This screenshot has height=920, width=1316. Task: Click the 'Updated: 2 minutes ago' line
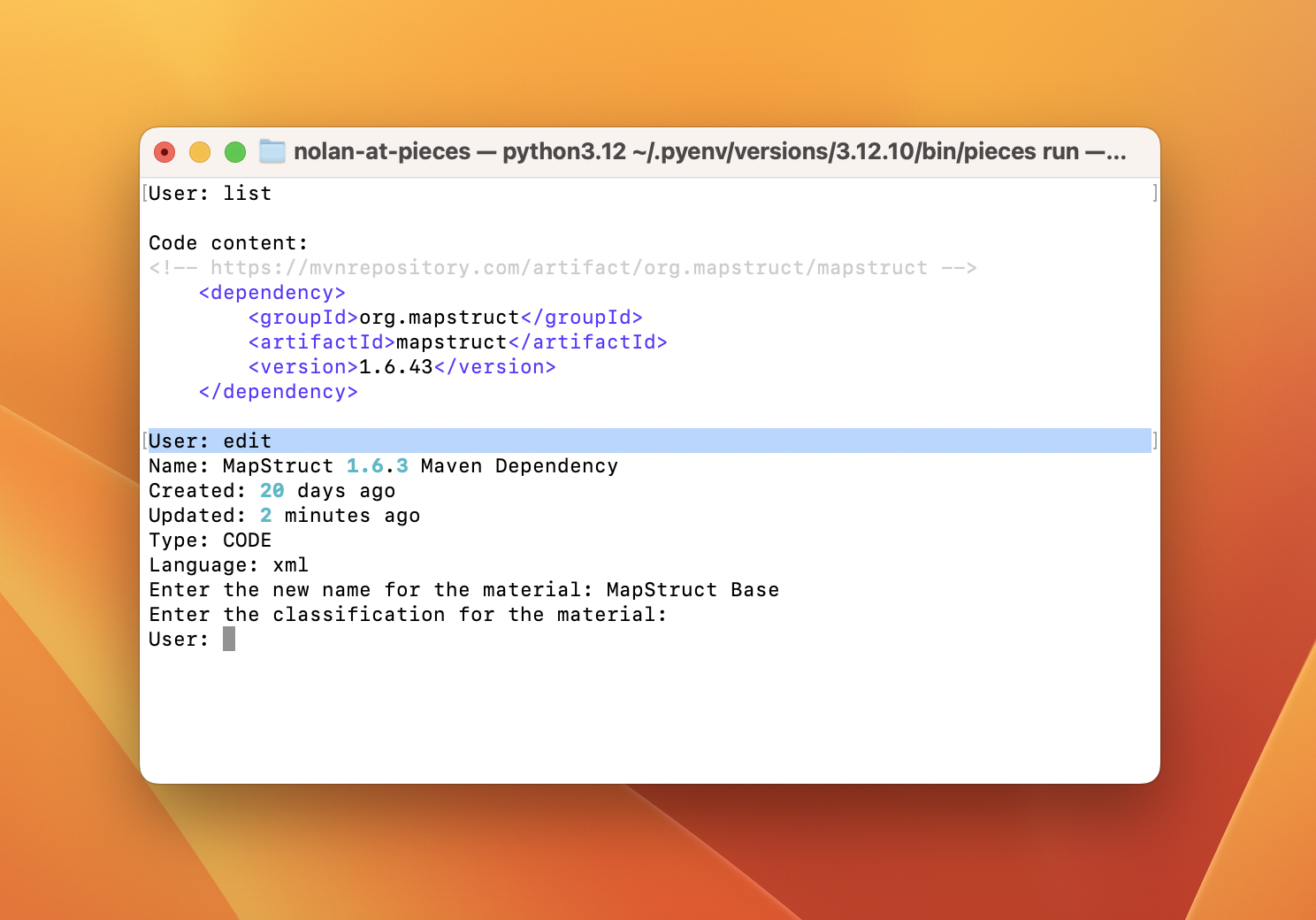(x=285, y=516)
